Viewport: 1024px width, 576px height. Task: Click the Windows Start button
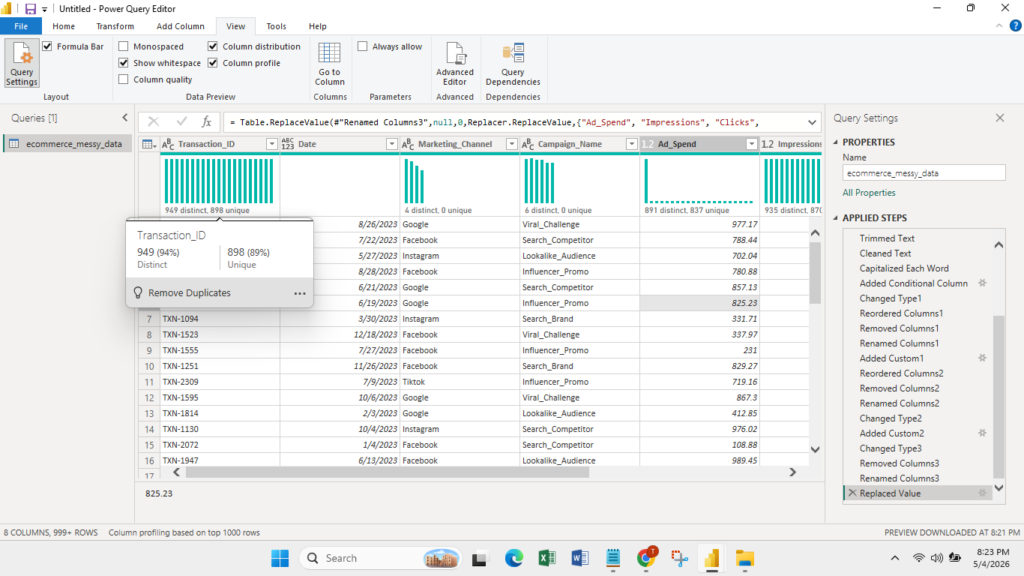click(280, 558)
